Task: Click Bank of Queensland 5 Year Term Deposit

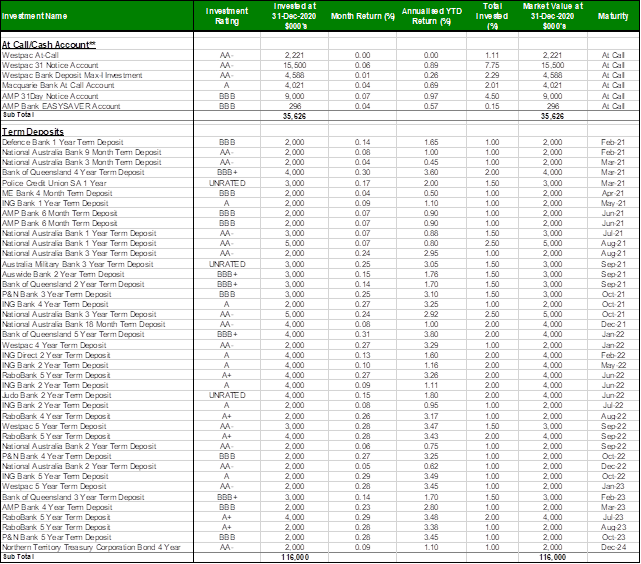Action: (73, 334)
